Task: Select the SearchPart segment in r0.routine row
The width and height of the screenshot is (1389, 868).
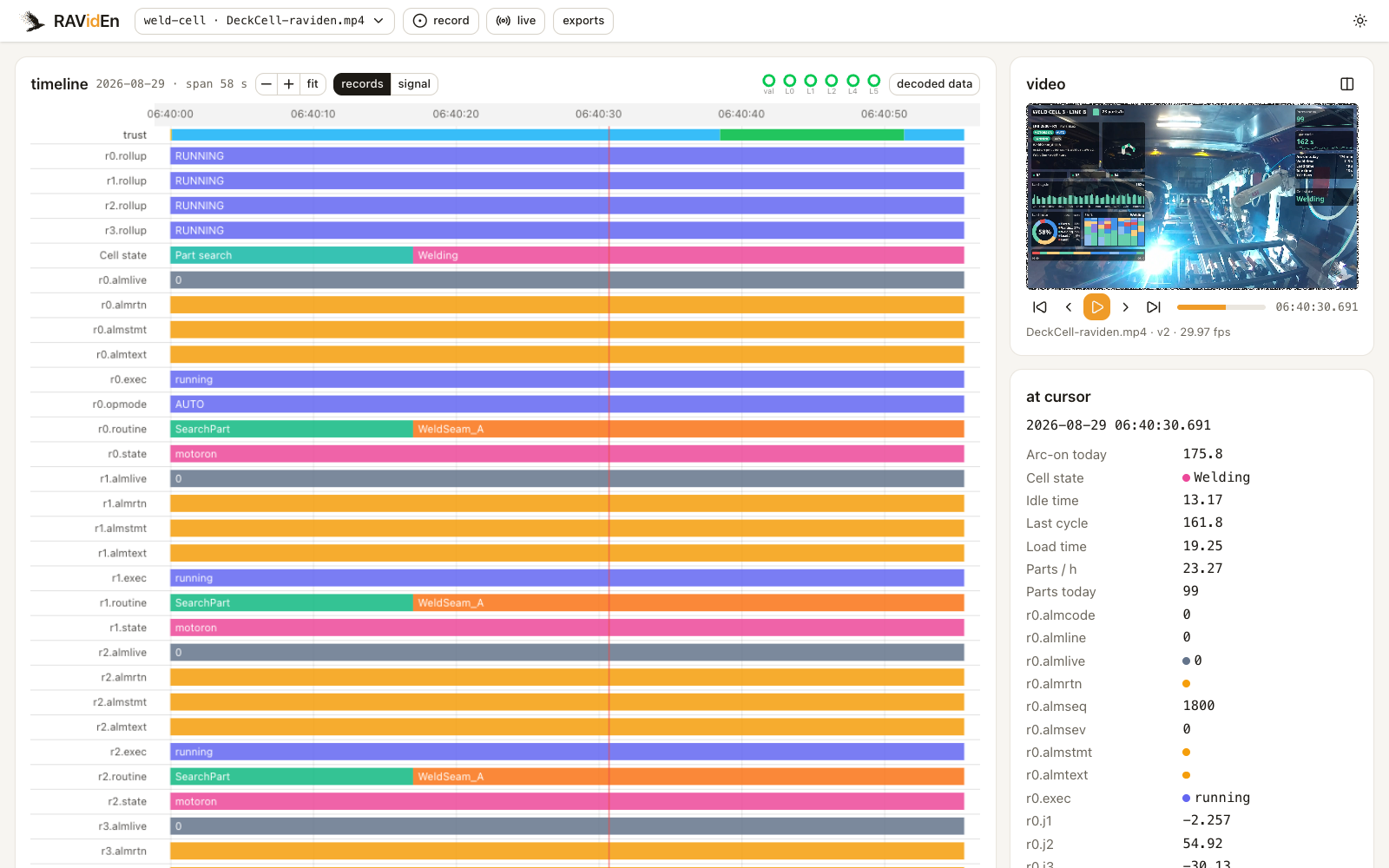Action: (x=292, y=429)
